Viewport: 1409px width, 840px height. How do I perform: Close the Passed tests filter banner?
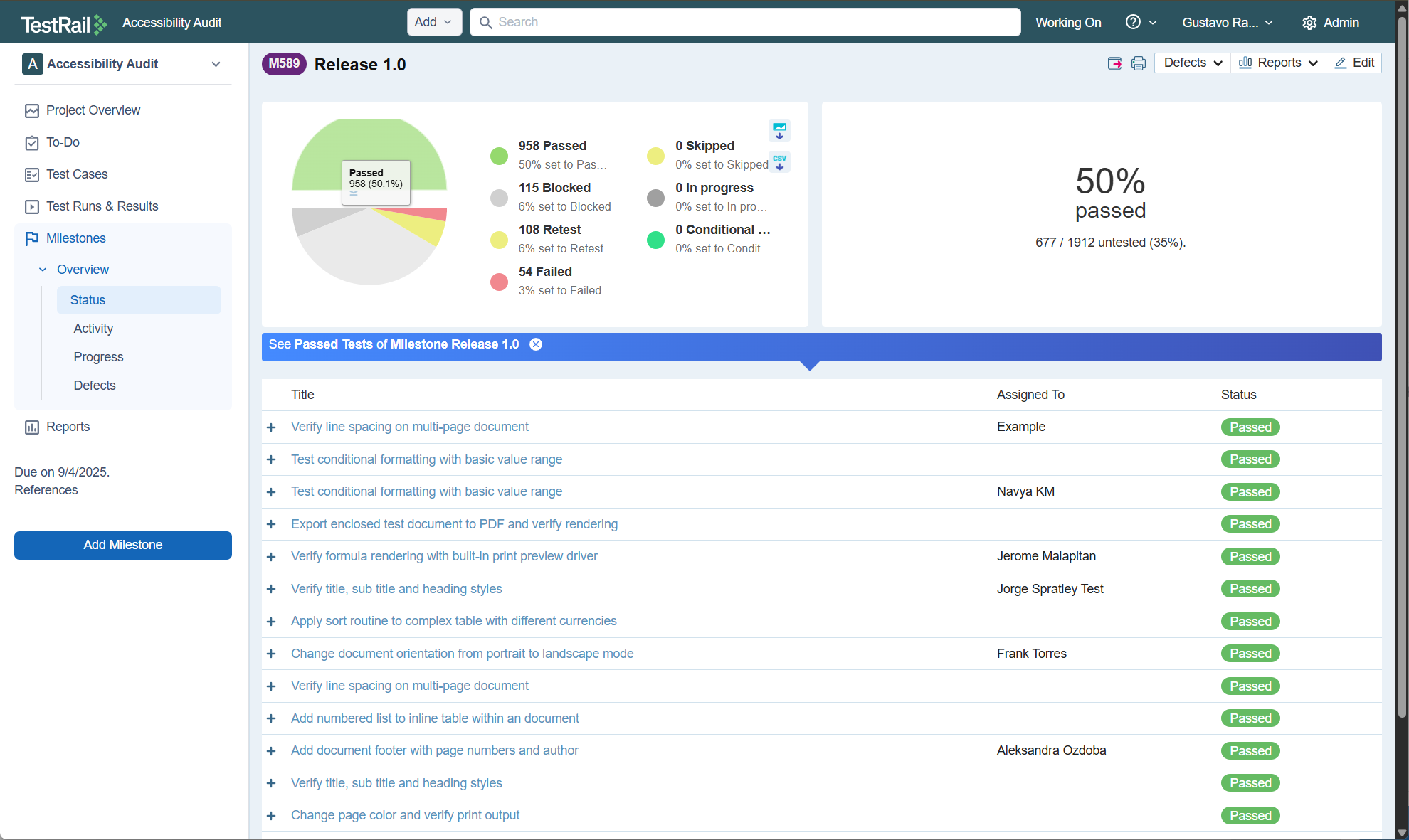click(536, 344)
